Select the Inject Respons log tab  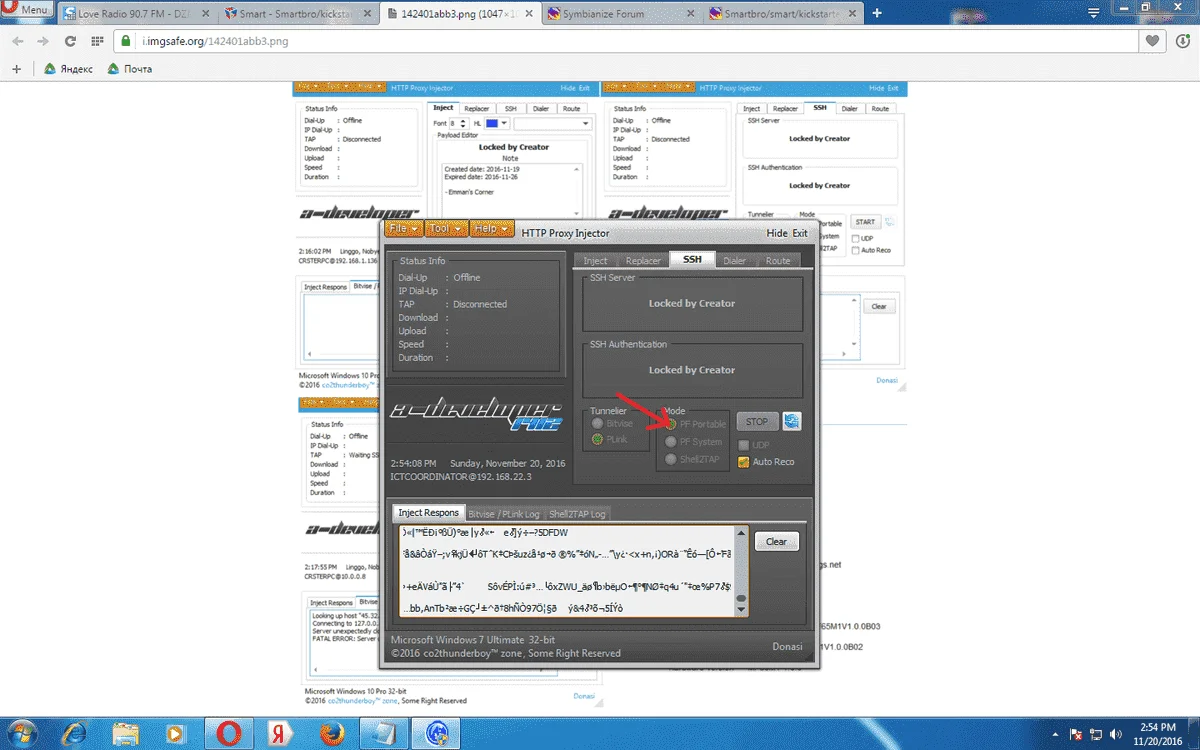[x=428, y=512]
